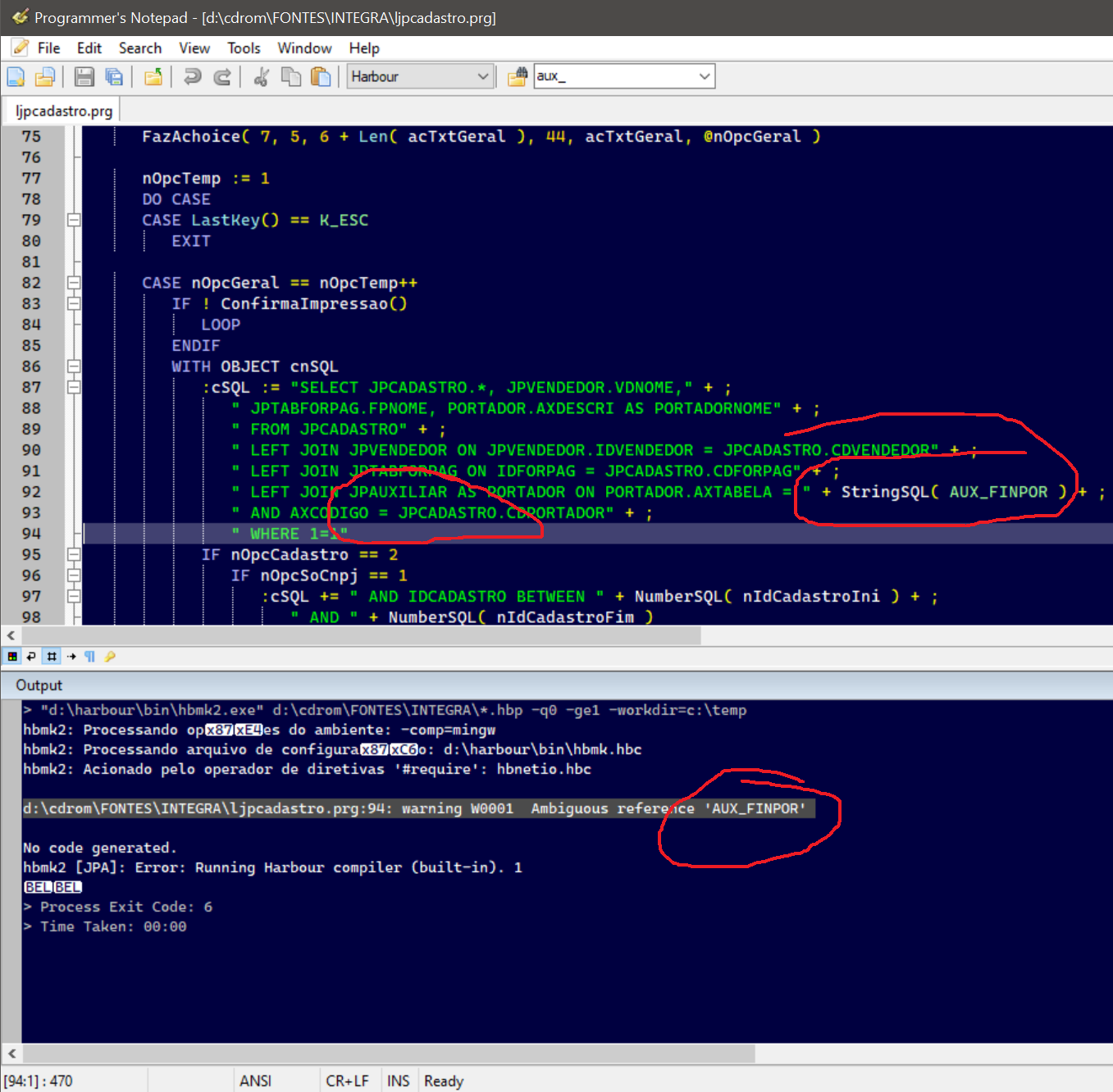Toggle end-of-line paragraph marker display
Viewport: 1113px width, 1092px height.
click(90, 657)
